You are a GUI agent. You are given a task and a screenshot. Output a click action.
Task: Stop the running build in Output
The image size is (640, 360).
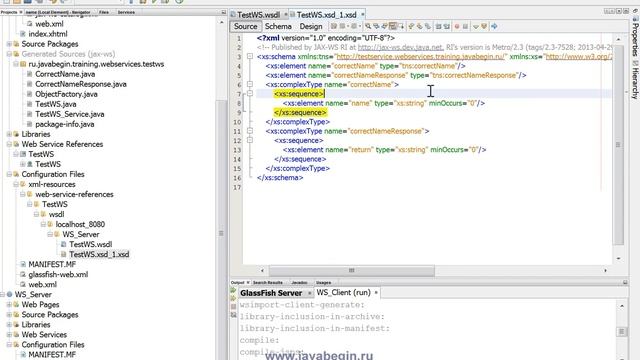click(x=233, y=307)
